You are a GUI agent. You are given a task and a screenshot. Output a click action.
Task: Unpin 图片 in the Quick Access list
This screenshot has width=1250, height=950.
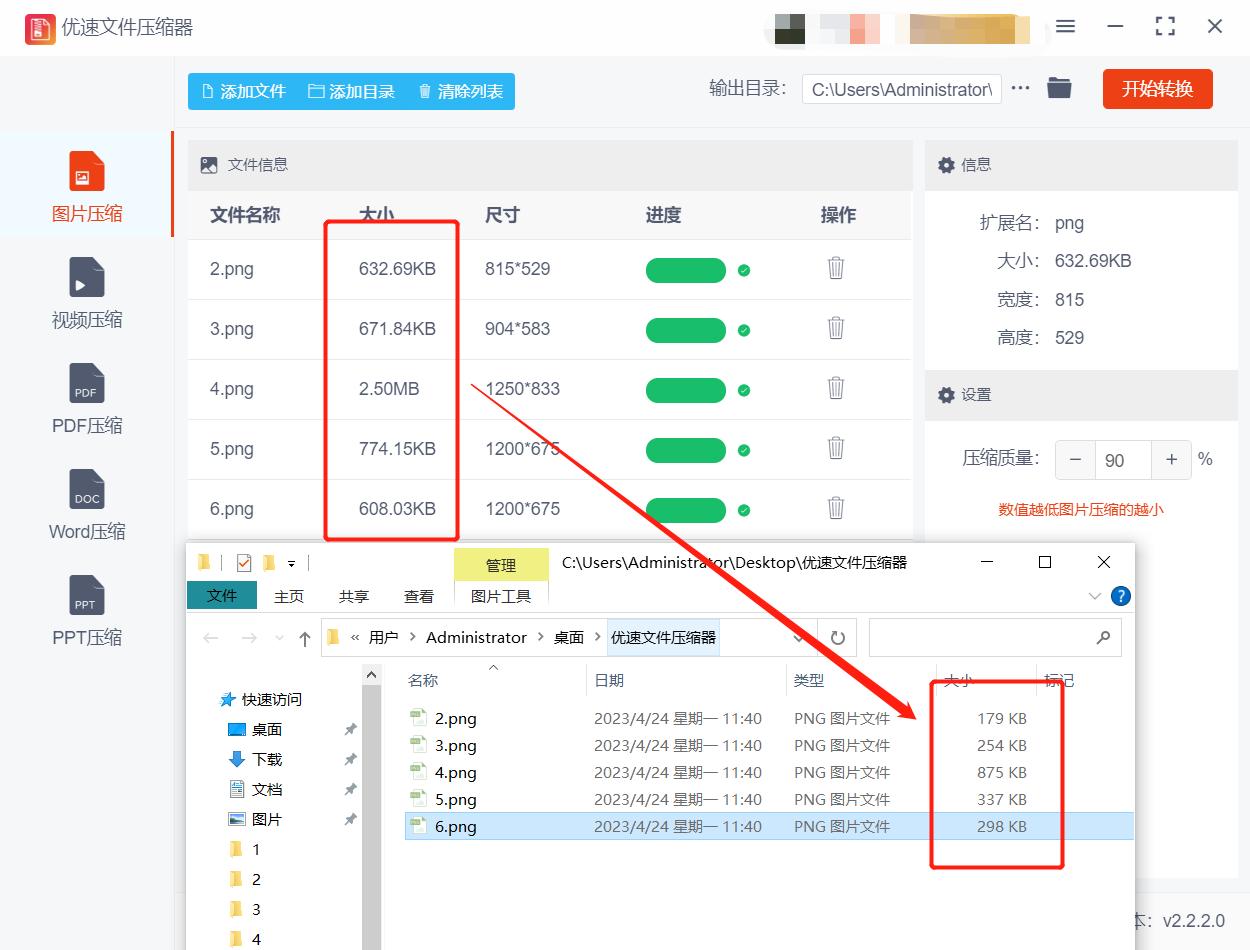(350, 817)
